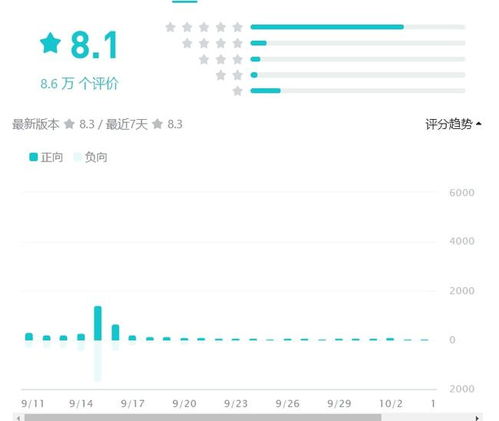This screenshot has height=421, width=499.
Task: Select the single-star rating row icon
Action: pos(237,91)
